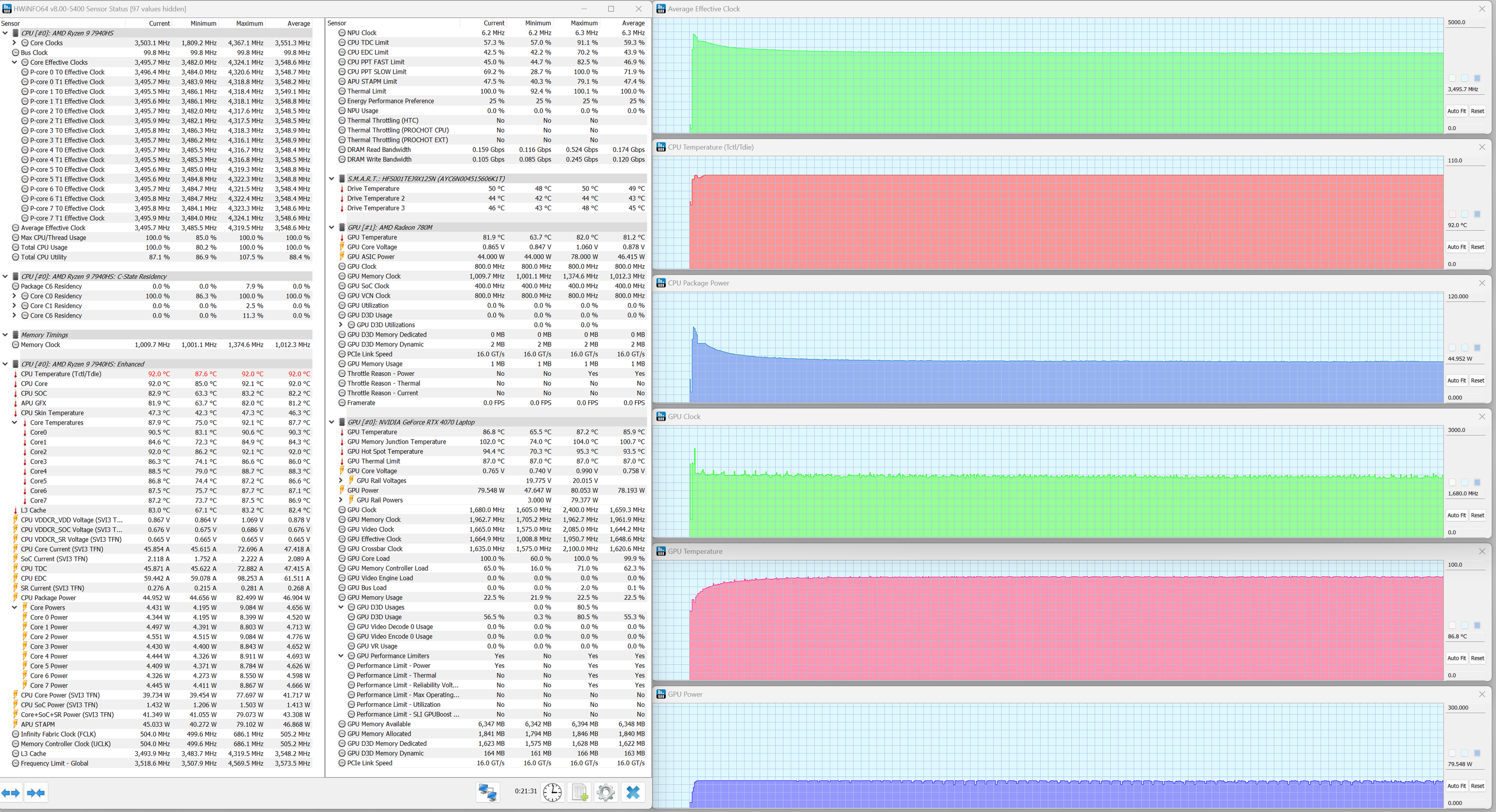Expand the Core Clocks row
This screenshot has height=812, width=1496.
click(x=14, y=43)
